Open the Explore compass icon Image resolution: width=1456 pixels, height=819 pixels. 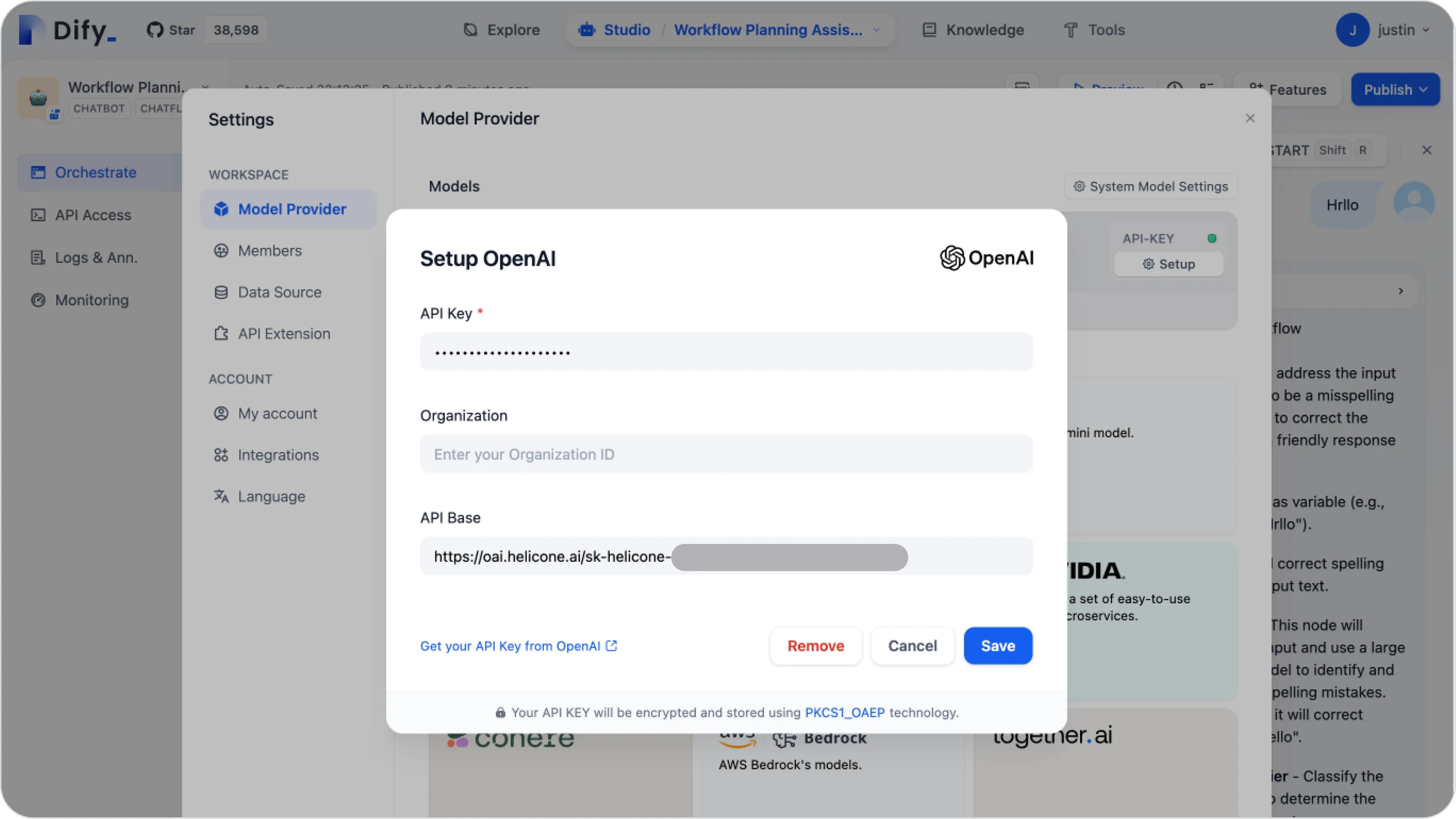coord(470,30)
